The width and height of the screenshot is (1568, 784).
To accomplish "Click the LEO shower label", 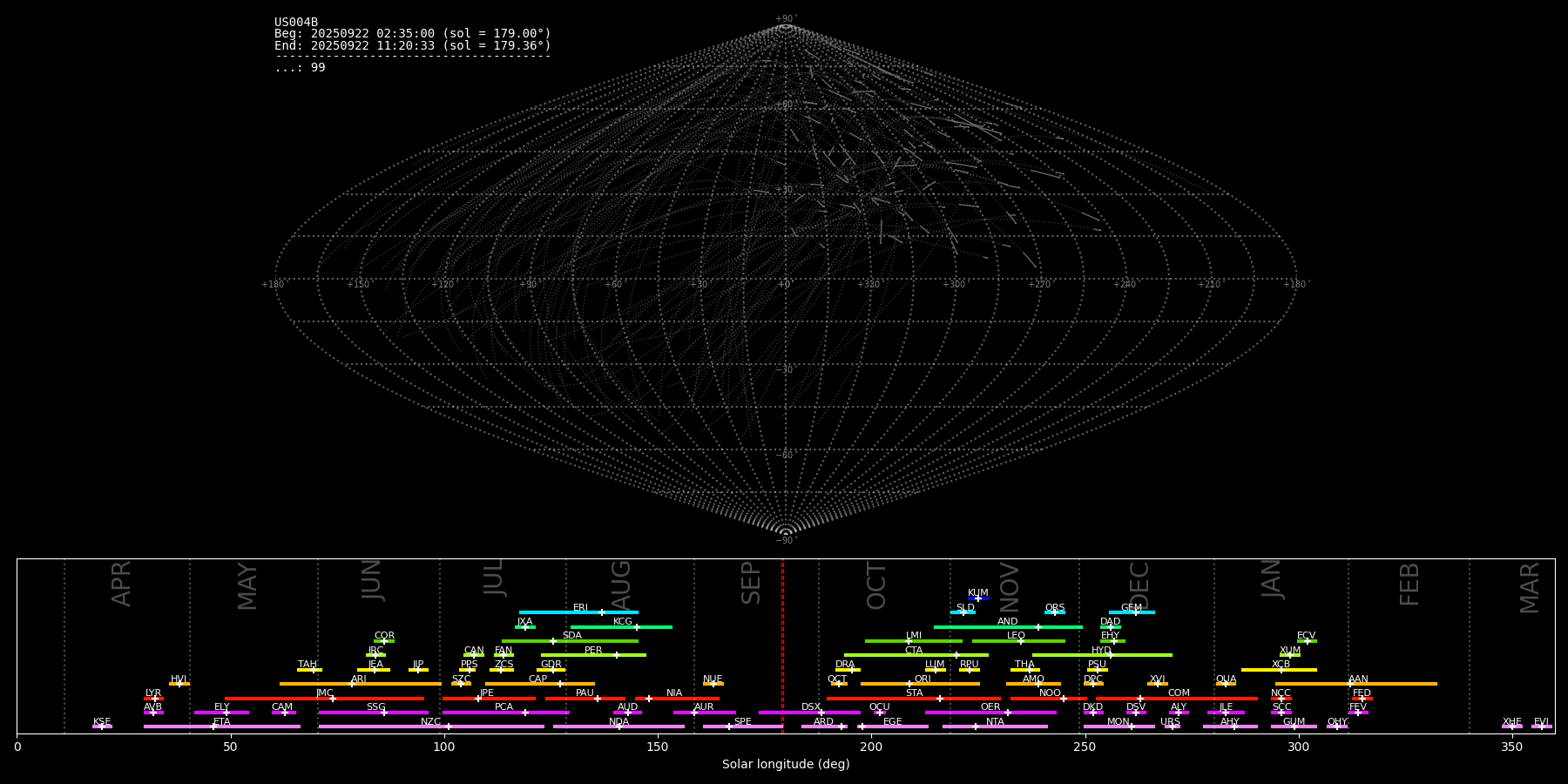I will [x=1017, y=636].
